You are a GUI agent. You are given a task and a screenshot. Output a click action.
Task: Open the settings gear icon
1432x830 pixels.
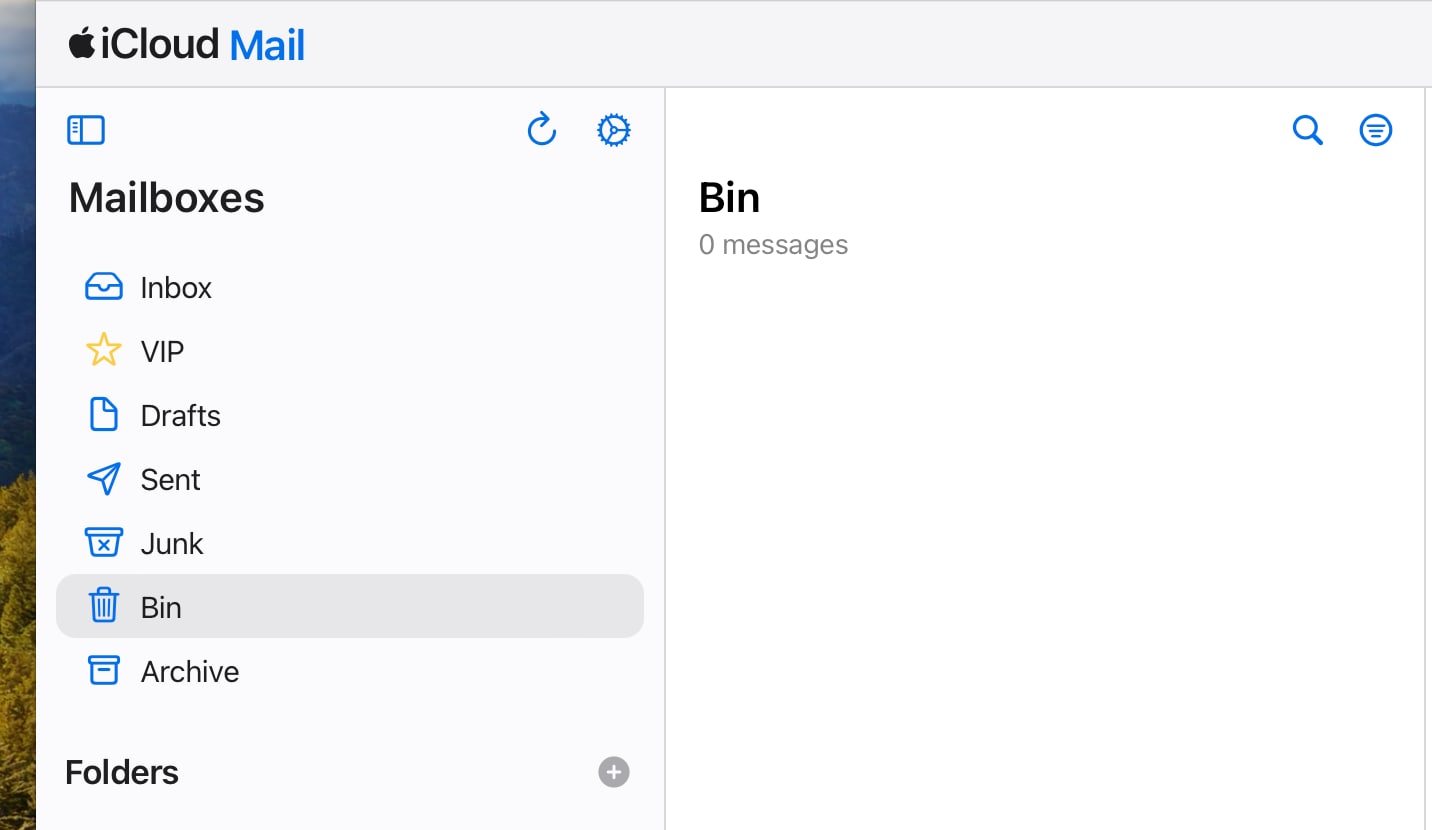pos(614,130)
